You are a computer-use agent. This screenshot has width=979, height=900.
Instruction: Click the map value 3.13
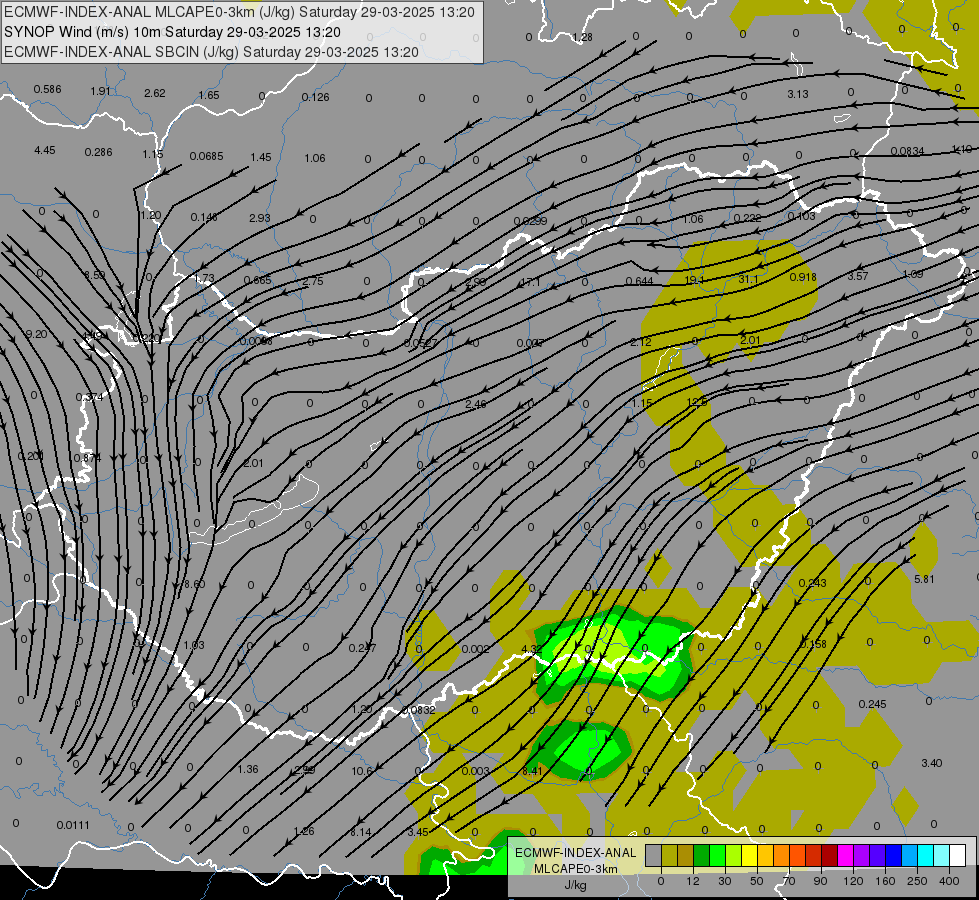point(797,94)
